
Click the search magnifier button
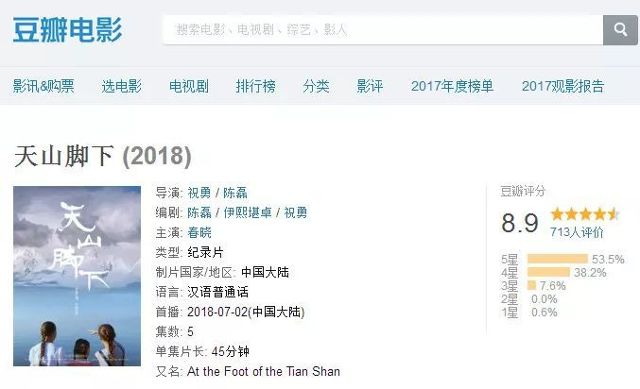pos(620,30)
